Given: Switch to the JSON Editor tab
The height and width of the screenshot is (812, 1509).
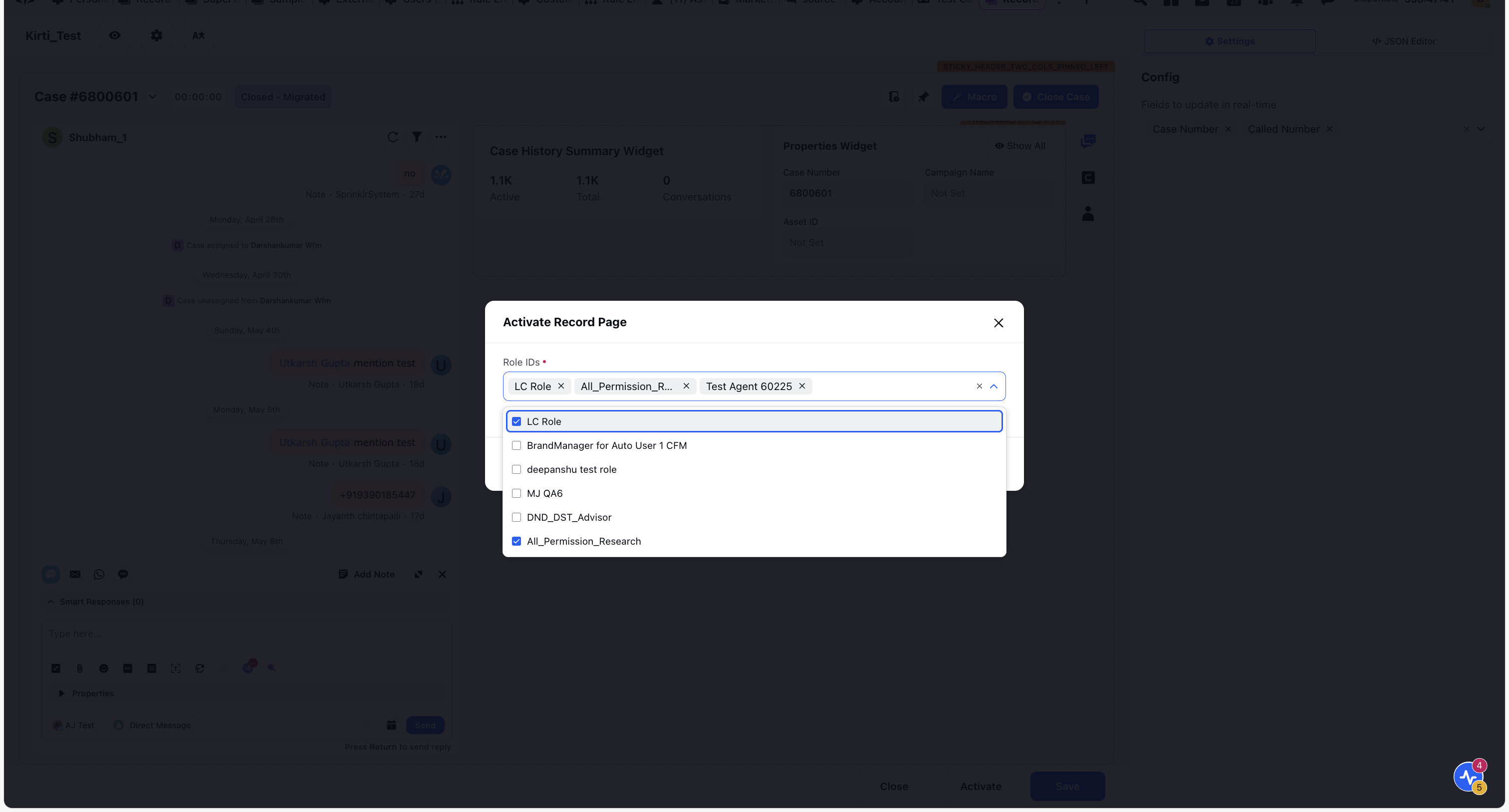Looking at the screenshot, I should tap(1404, 41).
